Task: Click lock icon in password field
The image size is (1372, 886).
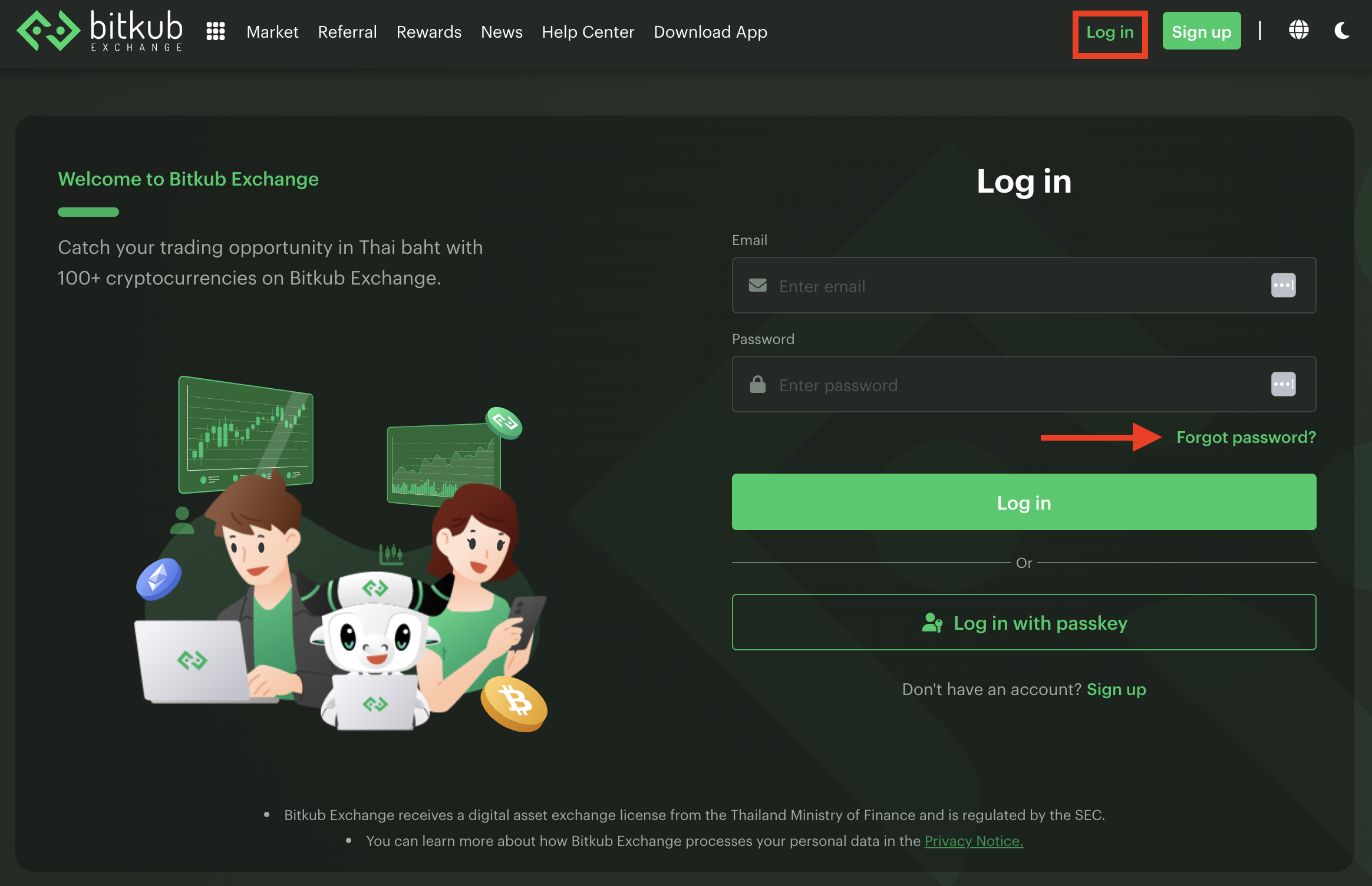Action: pos(757,385)
